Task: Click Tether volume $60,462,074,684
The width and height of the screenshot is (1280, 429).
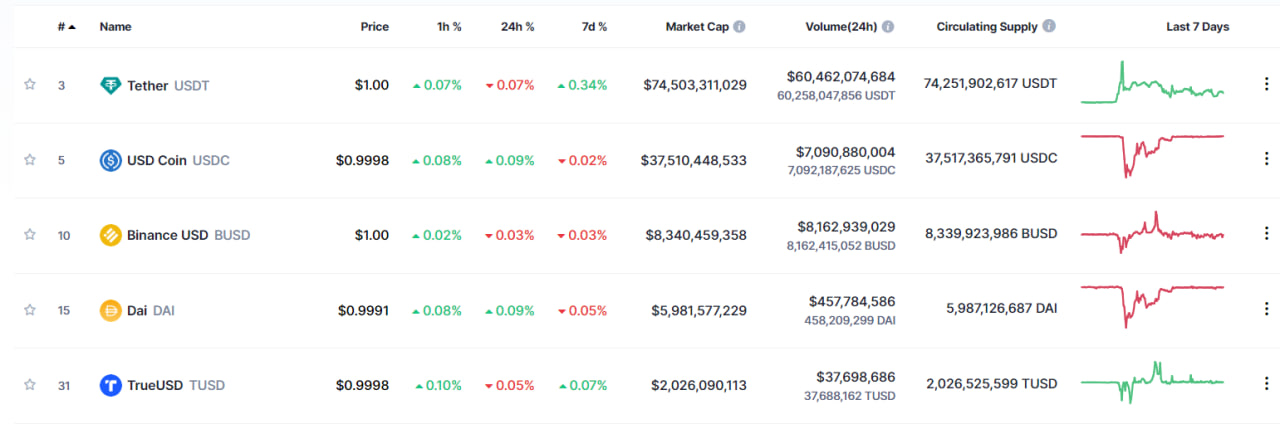Action: [841, 76]
